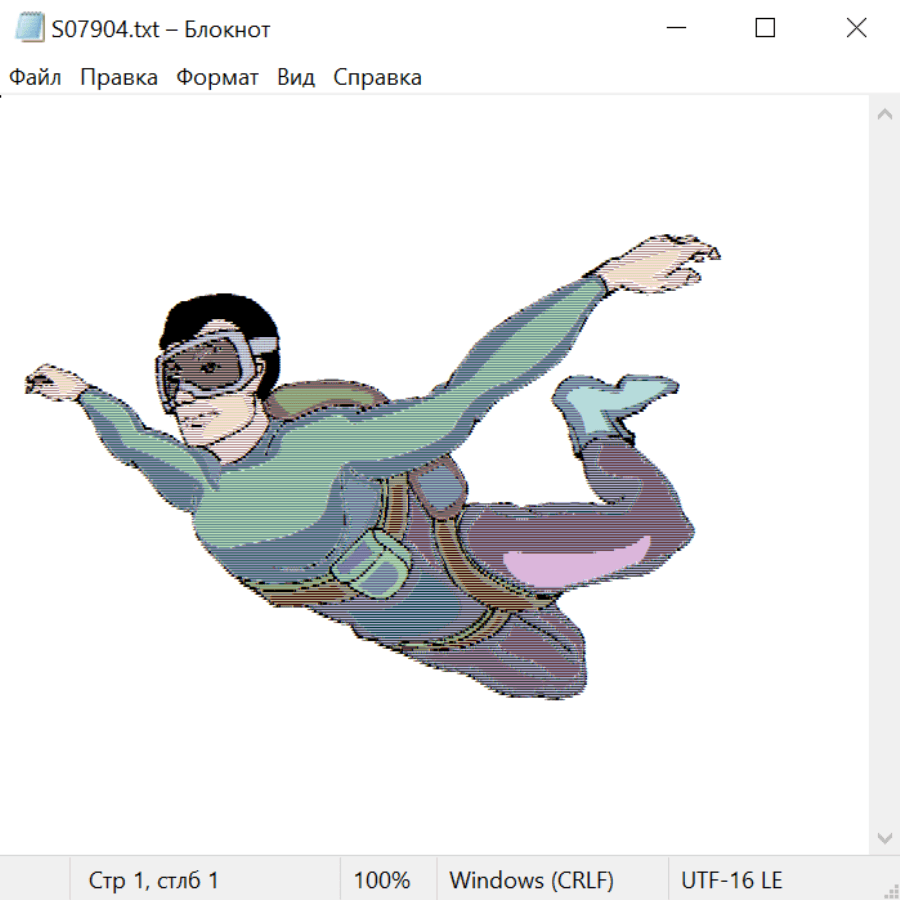This screenshot has width=900, height=900.
Task: Minimize the Блокнот window
Action: click(x=675, y=29)
